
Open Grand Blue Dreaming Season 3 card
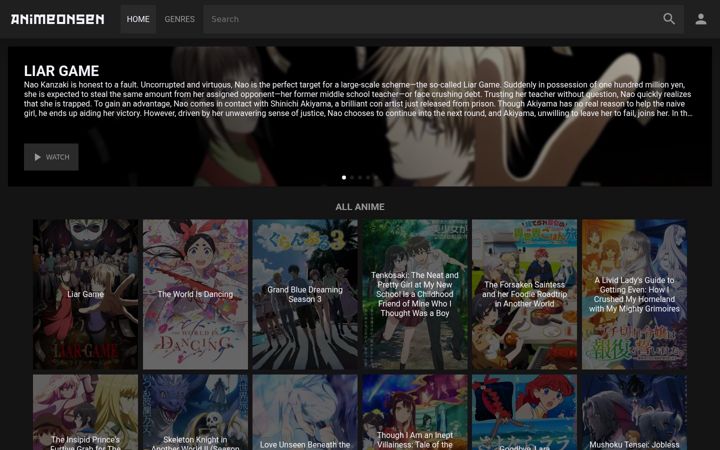305,294
